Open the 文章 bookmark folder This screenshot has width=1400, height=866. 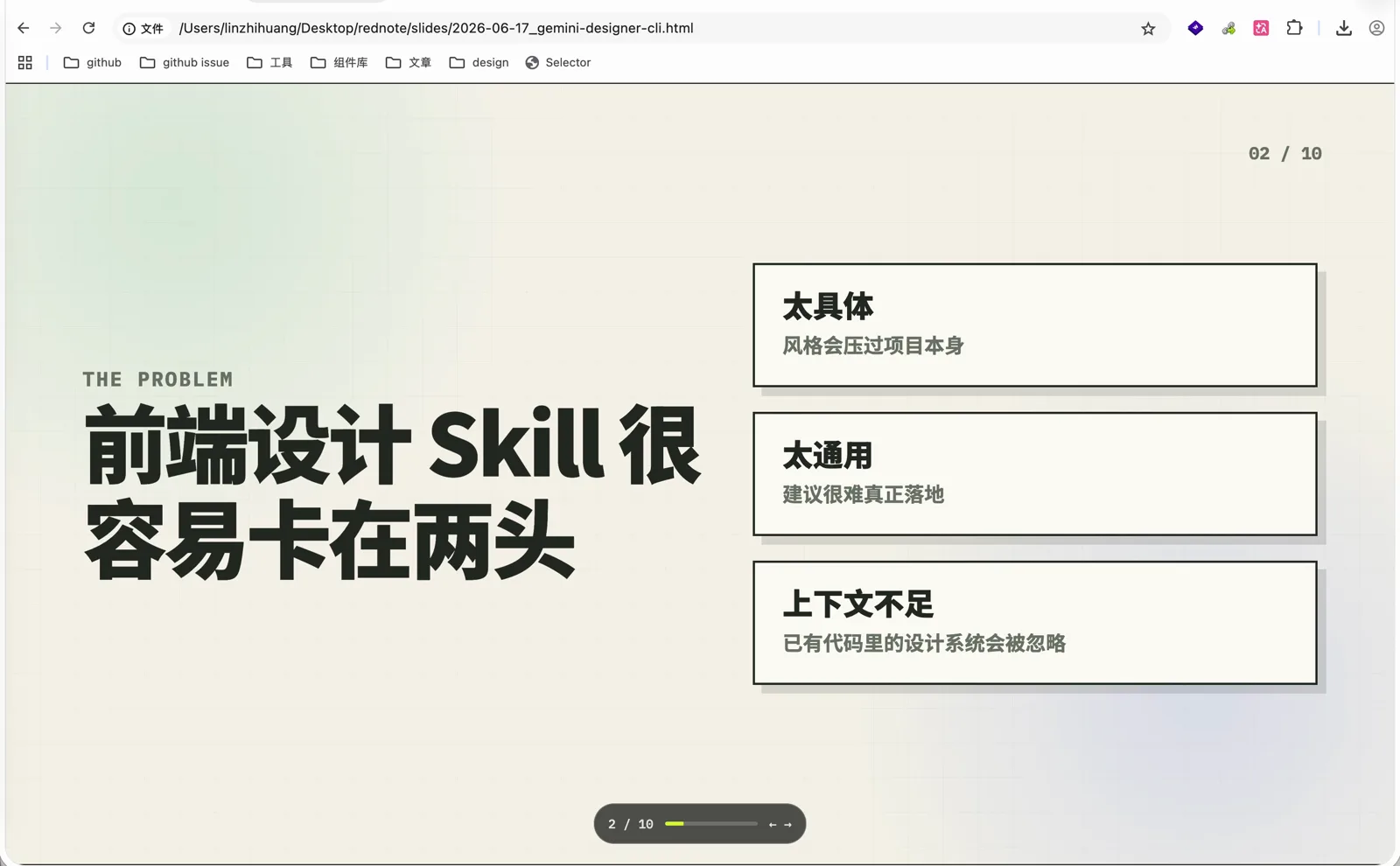pyautogui.click(x=409, y=62)
